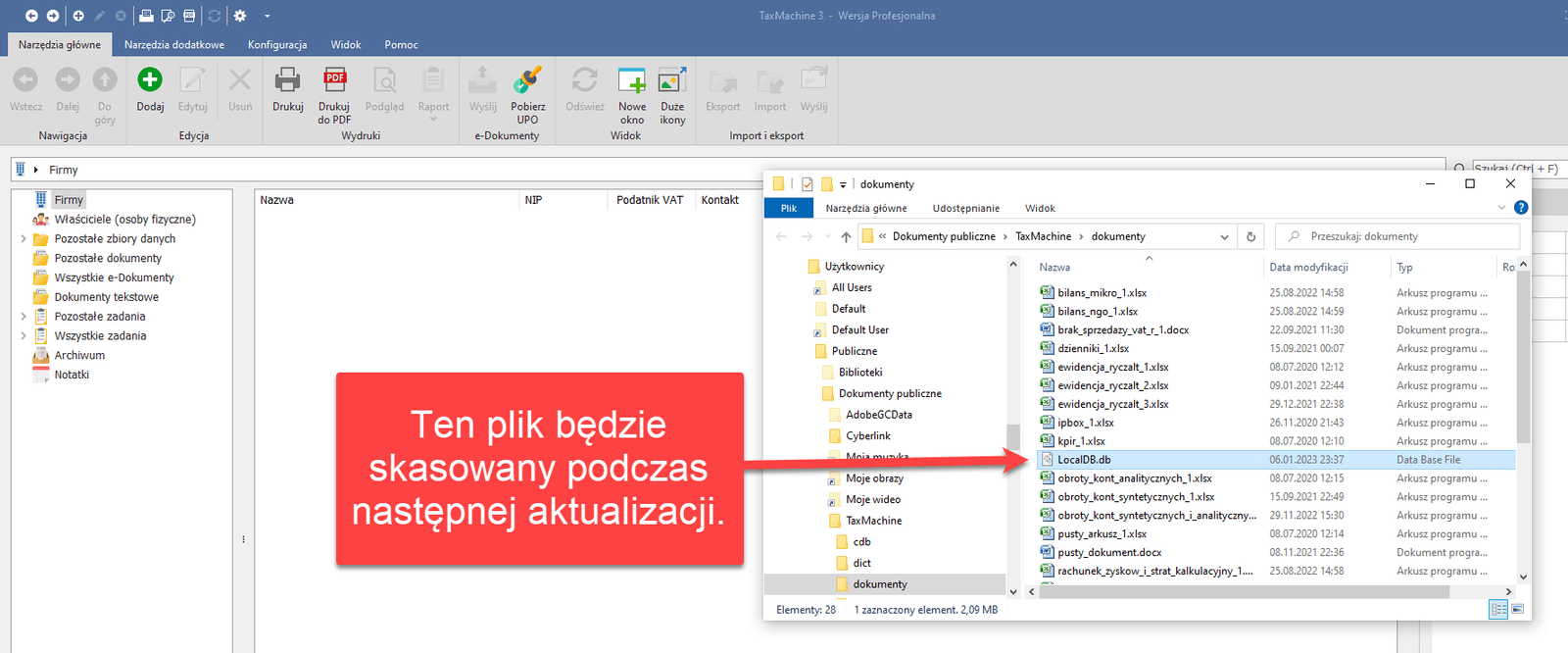Open the Konfiguracja ribbon tab
This screenshot has height=653, width=1568.
[276, 45]
